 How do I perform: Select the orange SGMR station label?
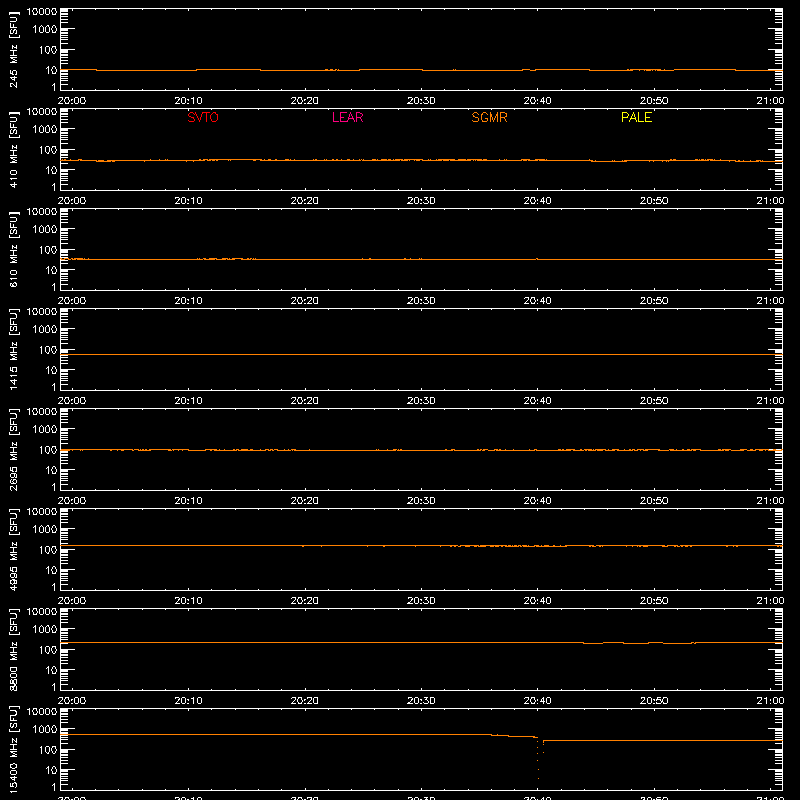(x=489, y=117)
